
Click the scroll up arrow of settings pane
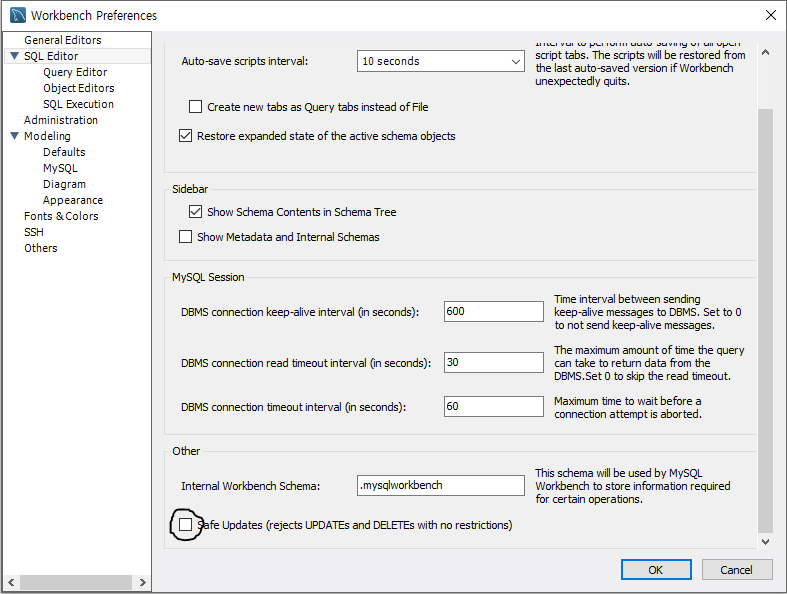[x=765, y=52]
